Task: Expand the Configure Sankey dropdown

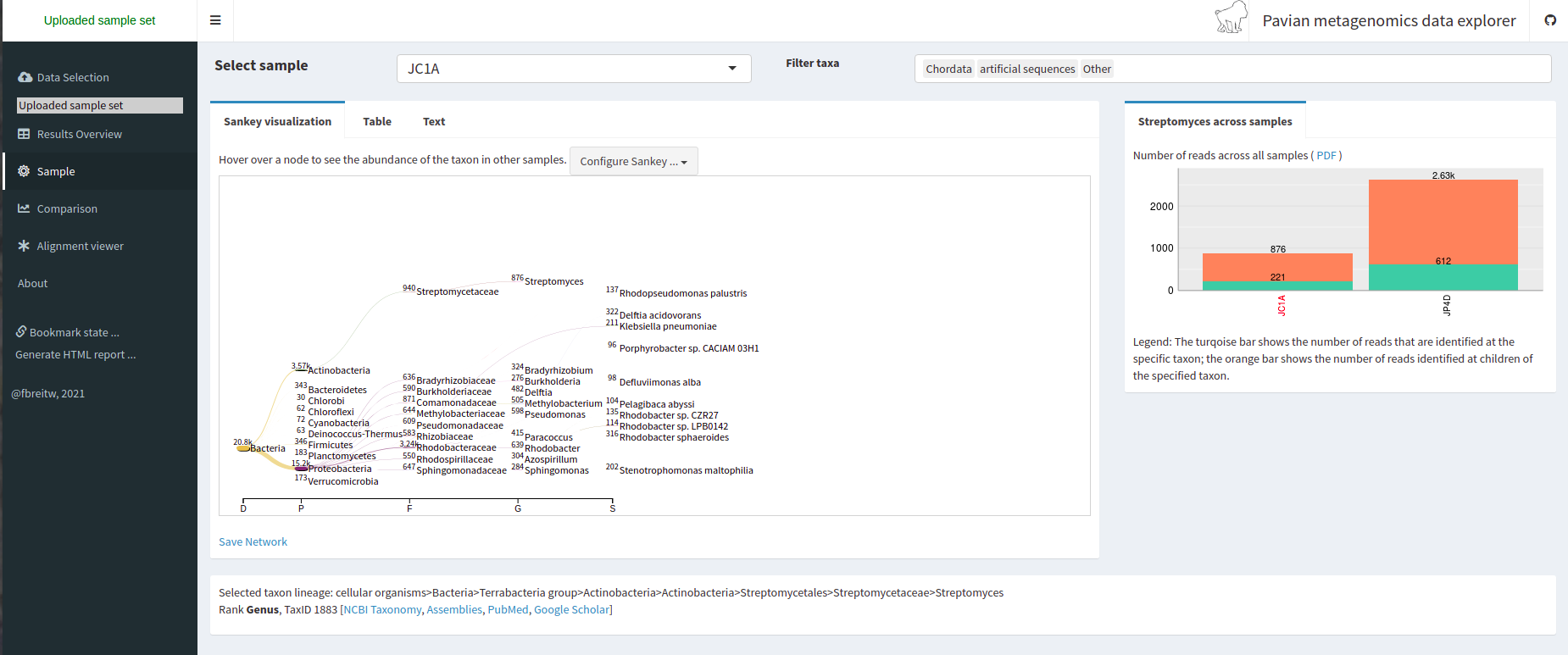Action: pyautogui.click(x=633, y=161)
